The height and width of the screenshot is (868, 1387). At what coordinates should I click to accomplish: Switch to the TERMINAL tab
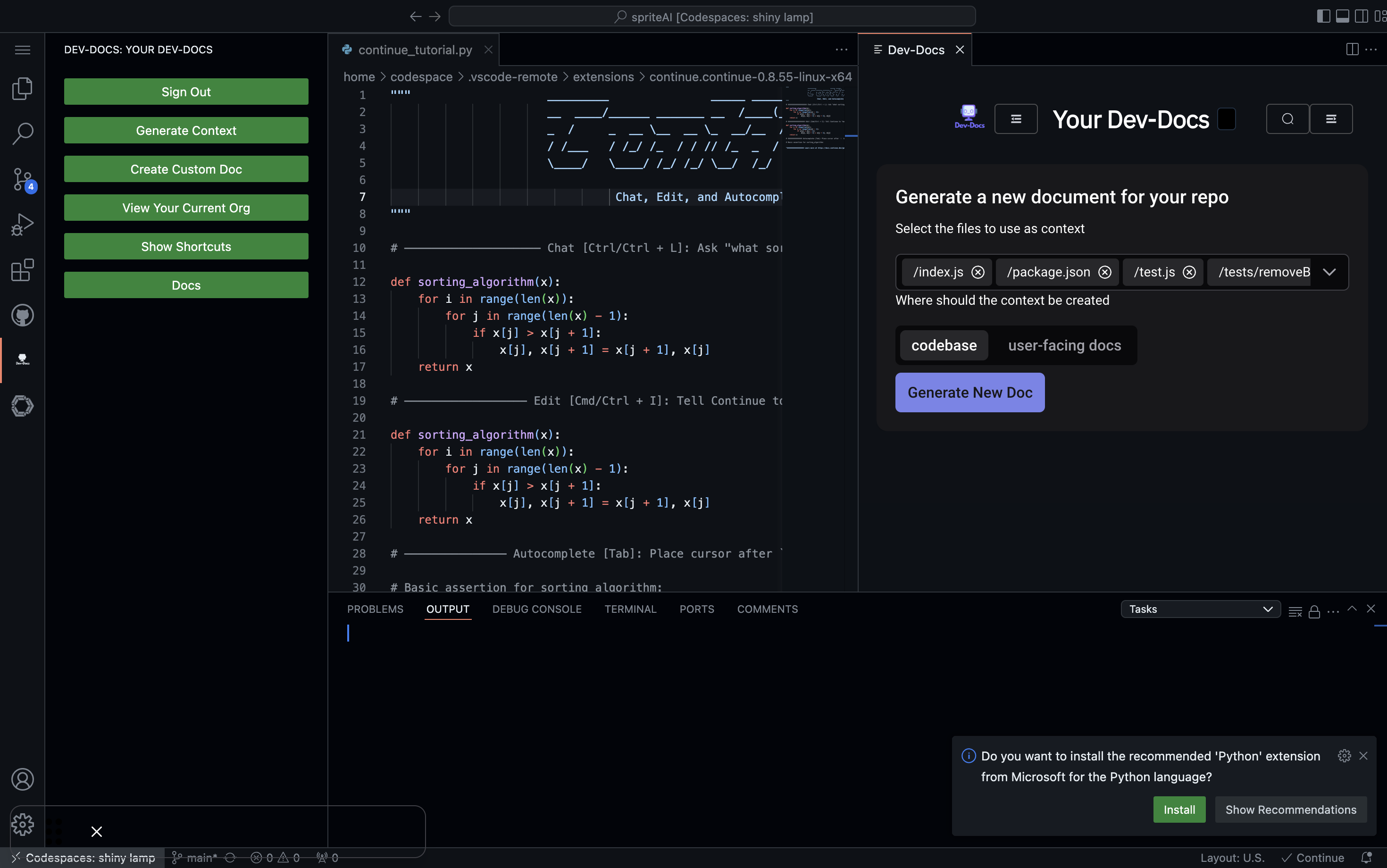coord(630,609)
